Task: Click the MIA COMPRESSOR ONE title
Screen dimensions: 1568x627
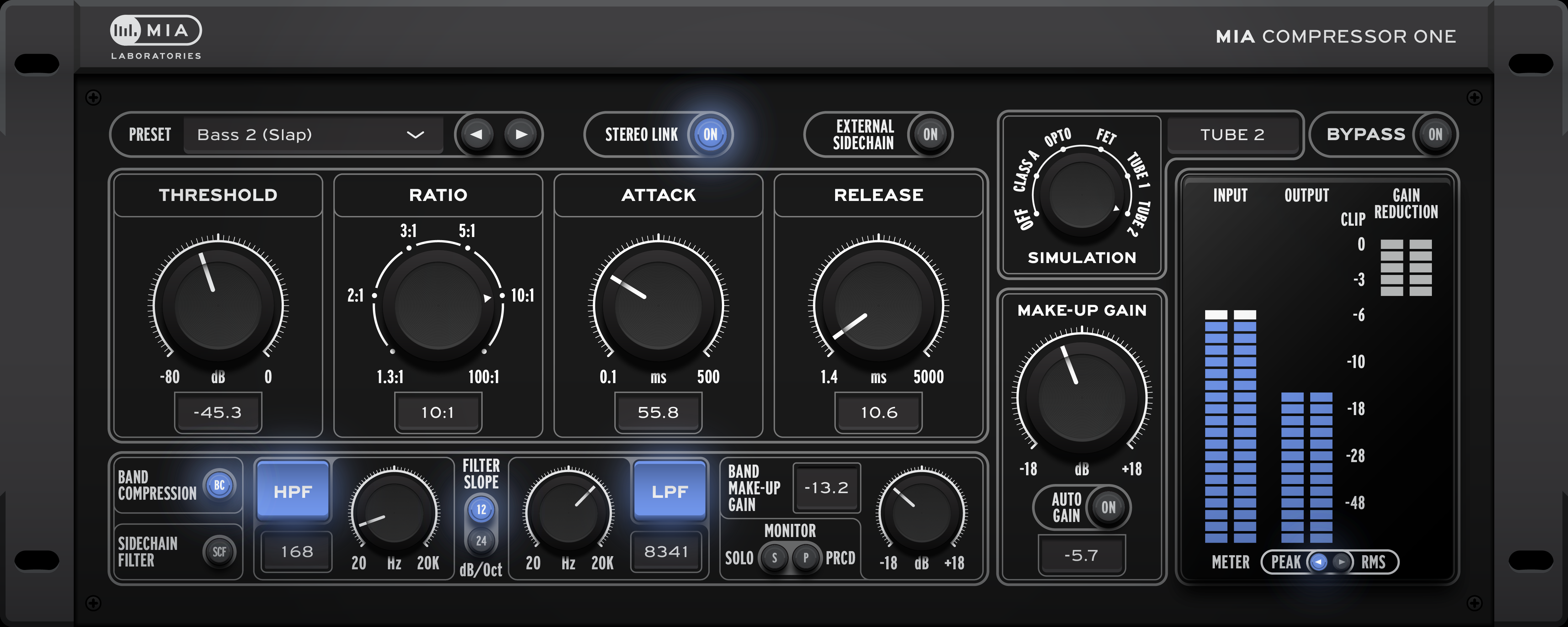Action: click(1336, 37)
